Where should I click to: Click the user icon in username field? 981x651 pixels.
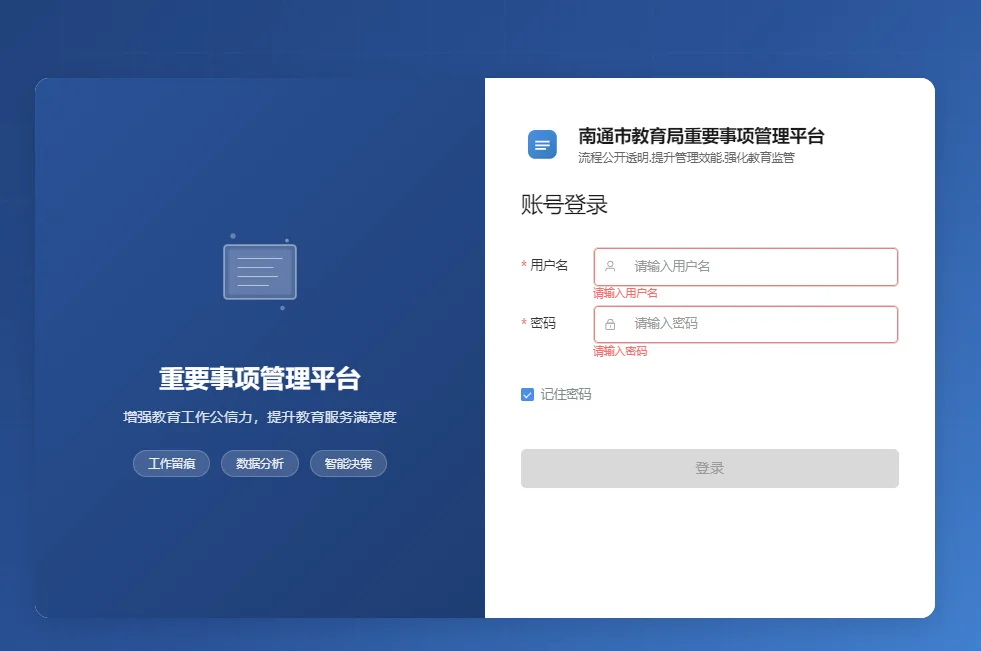(610, 267)
